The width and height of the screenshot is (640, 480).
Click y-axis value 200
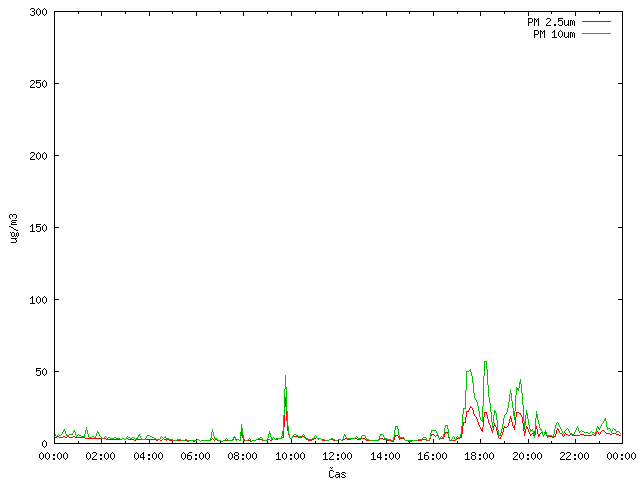(38, 156)
